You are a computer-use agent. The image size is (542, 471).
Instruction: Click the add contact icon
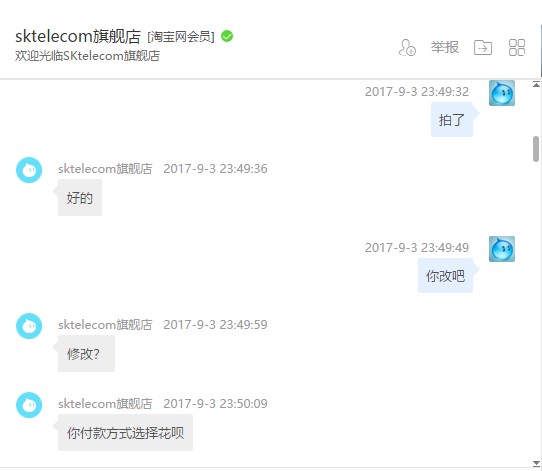pos(407,47)
